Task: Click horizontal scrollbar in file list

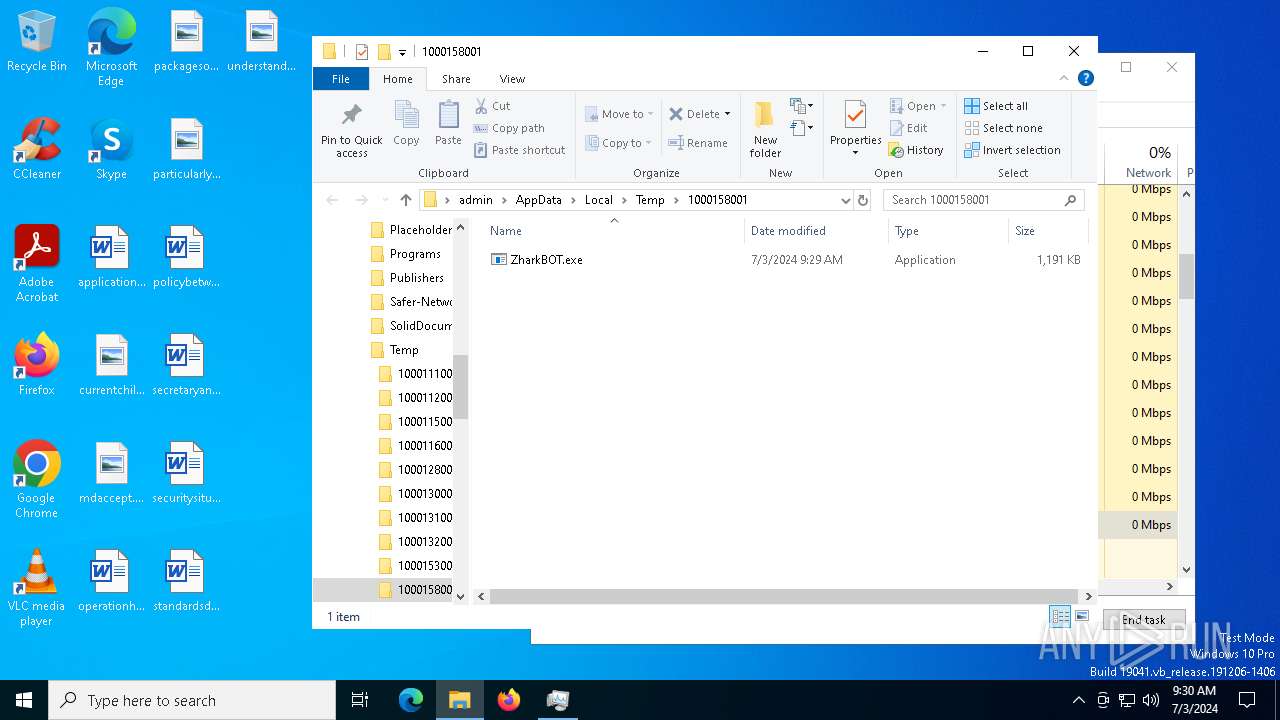Action: pos(785,596)
